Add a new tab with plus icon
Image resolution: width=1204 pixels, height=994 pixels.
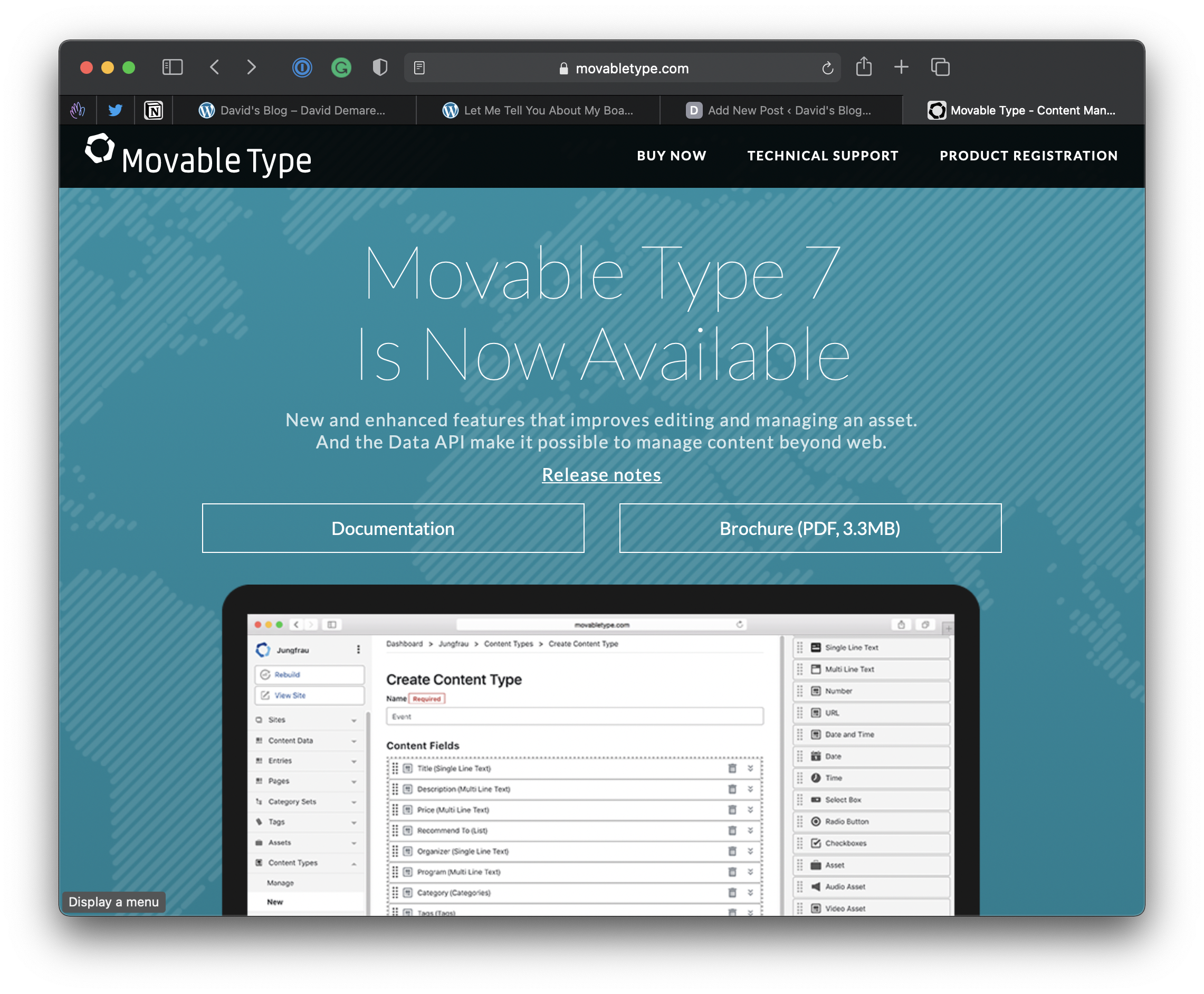coord(901,67)
